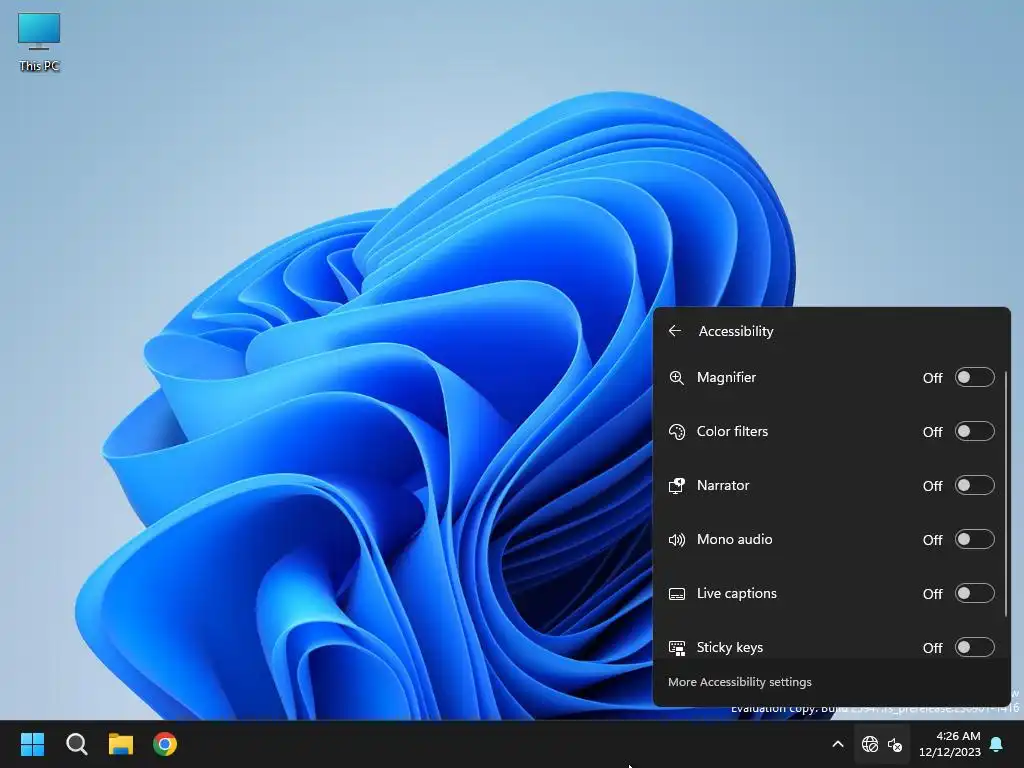Launch Google Chrome from taskbar

click(x=165, y=744)
